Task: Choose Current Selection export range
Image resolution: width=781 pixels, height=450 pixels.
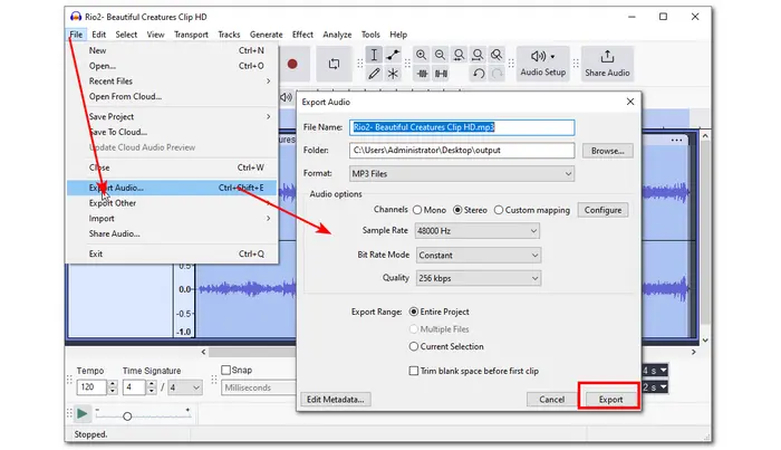Action: [446, 346]
